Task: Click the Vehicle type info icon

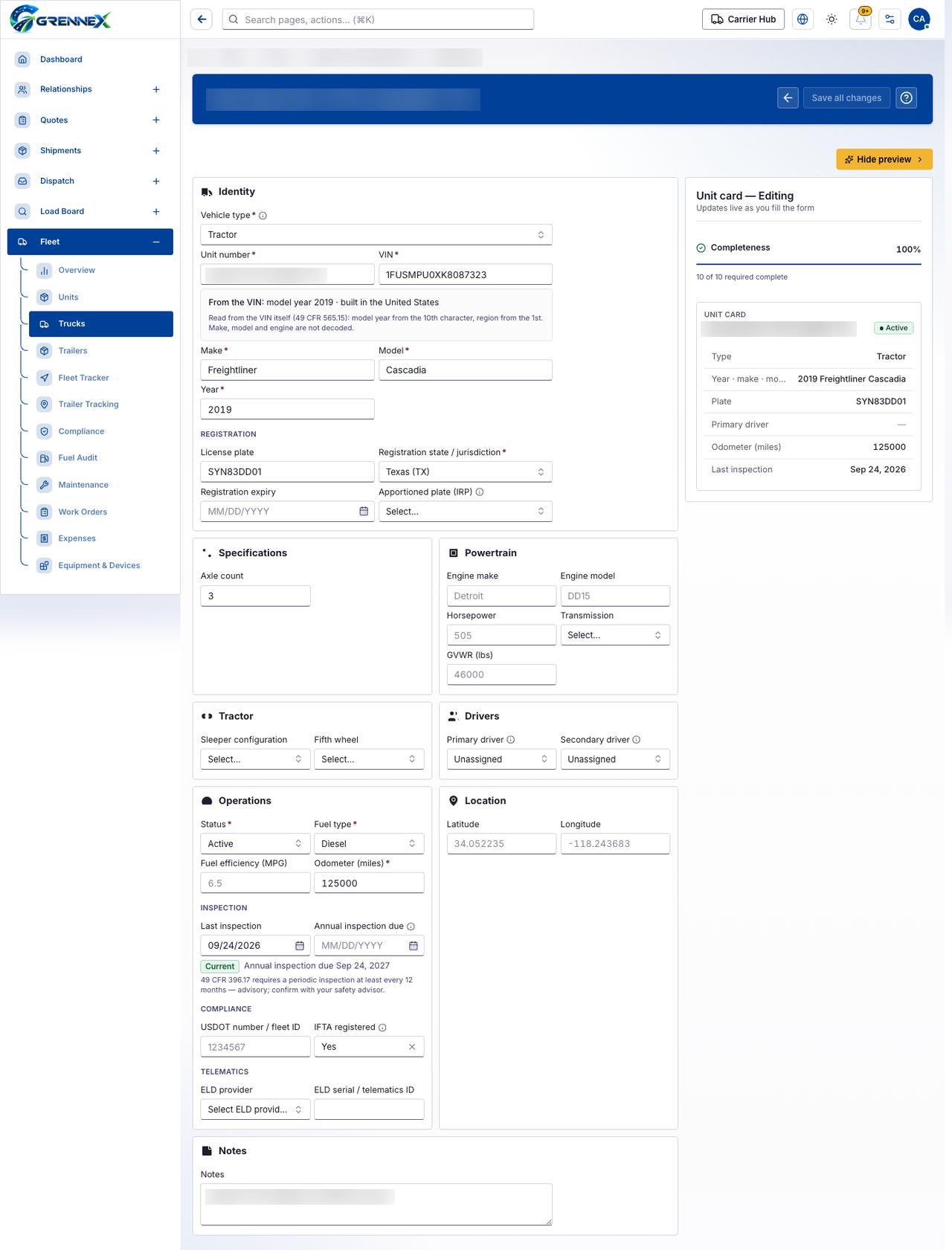Action: tap(263, 216)
